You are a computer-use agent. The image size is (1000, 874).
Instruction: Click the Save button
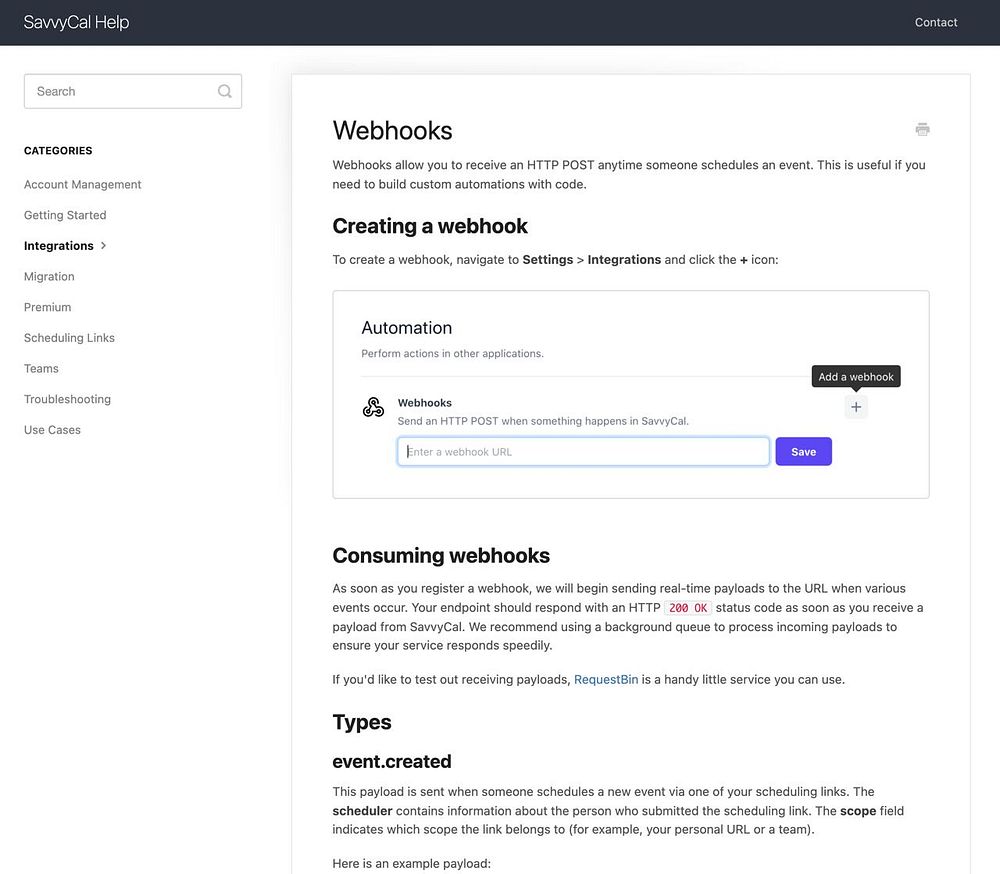pos(803,452)
